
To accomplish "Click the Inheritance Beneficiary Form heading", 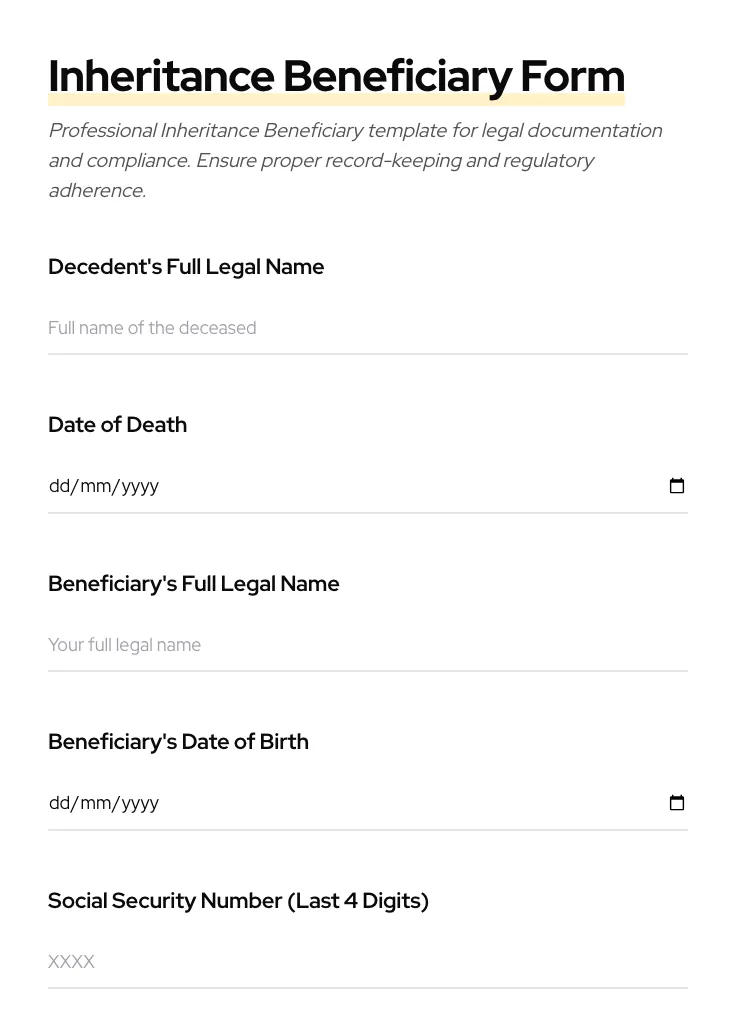I will pos(336,76).
